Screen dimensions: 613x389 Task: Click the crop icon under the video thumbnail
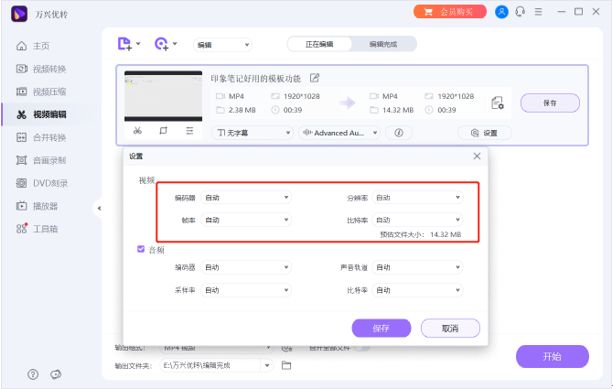pyautogui.click(x=163, y=131)
